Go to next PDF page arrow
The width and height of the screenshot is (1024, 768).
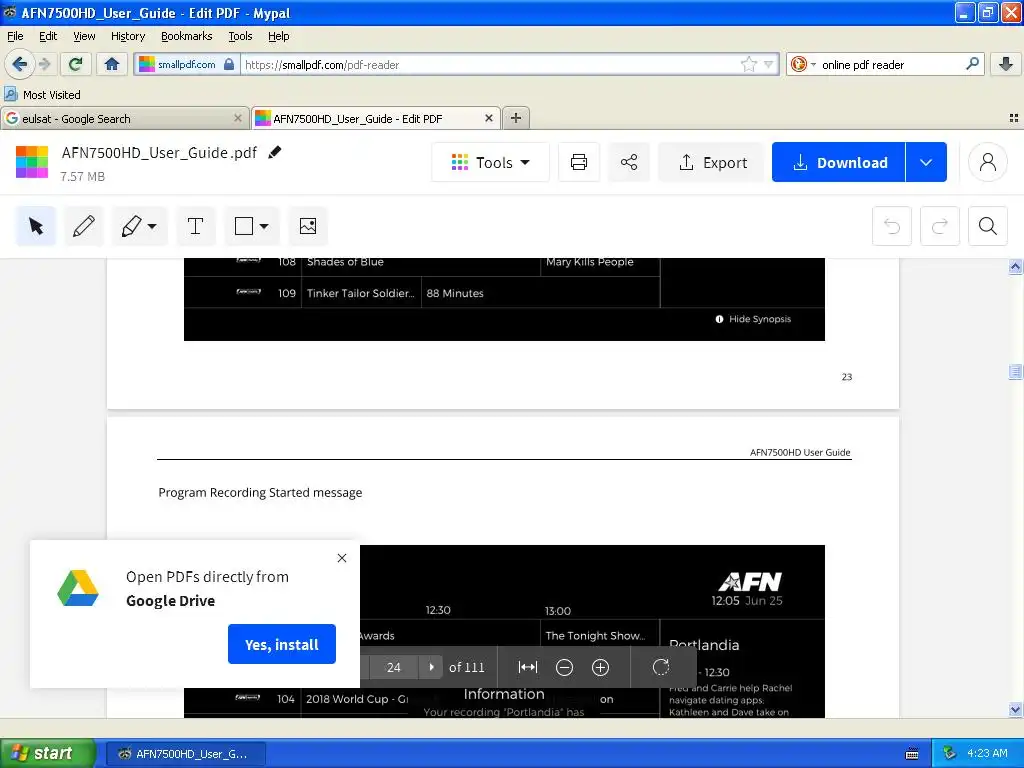(431, 667)
